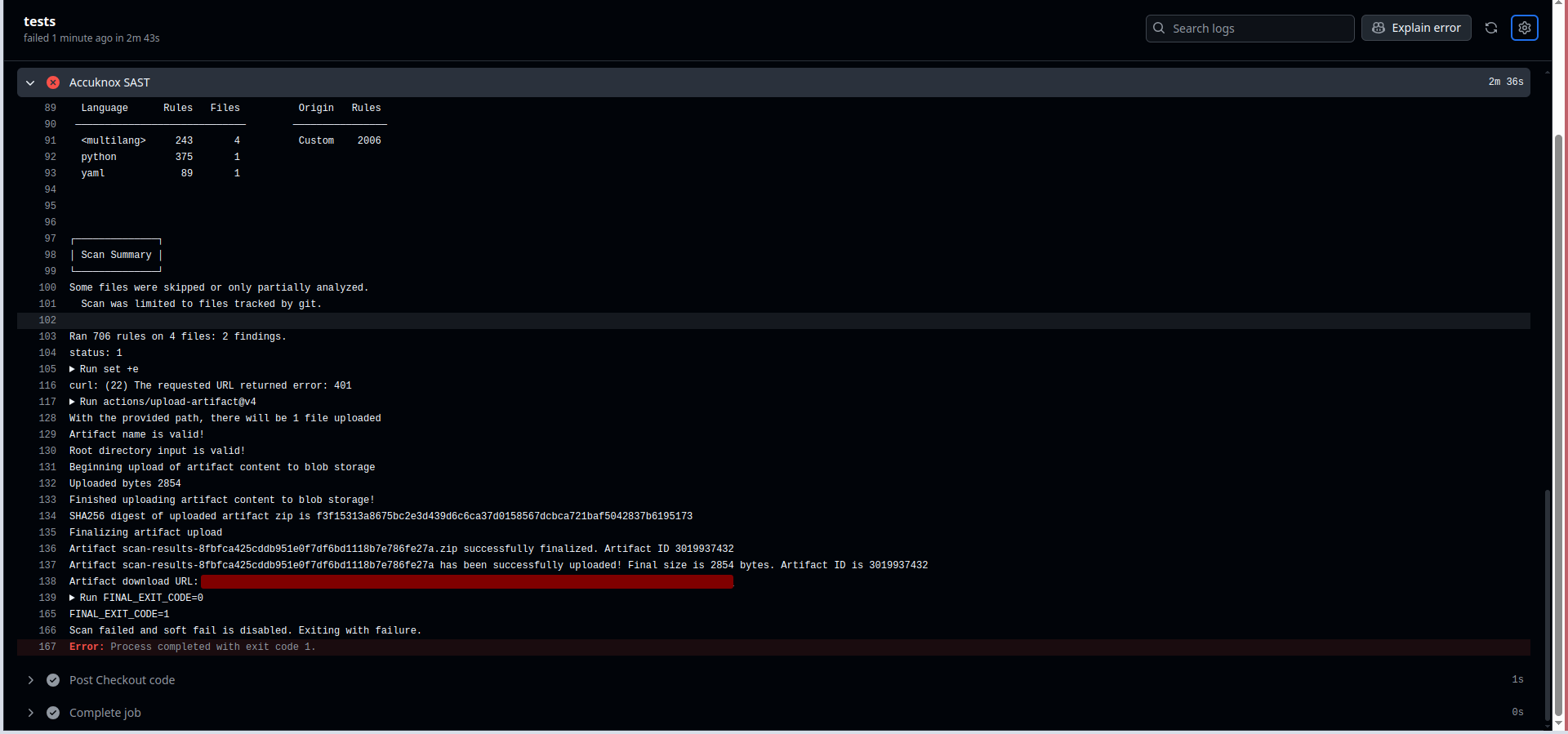Click 'Finalizing artifact upload' line

(x=145, y=532)
